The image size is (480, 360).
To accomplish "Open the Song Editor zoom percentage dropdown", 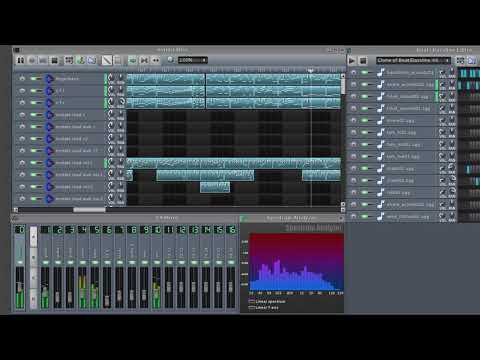I will tap(193, 60).
